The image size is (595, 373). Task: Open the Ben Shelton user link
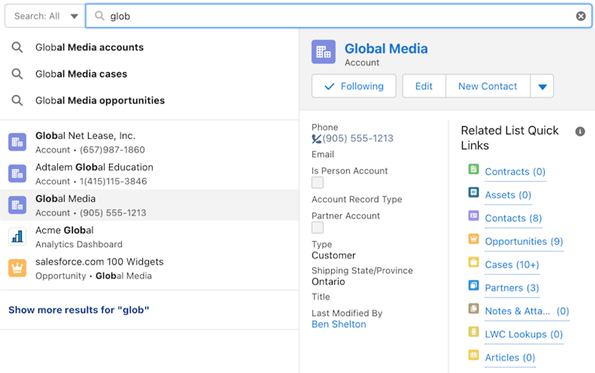339,324
